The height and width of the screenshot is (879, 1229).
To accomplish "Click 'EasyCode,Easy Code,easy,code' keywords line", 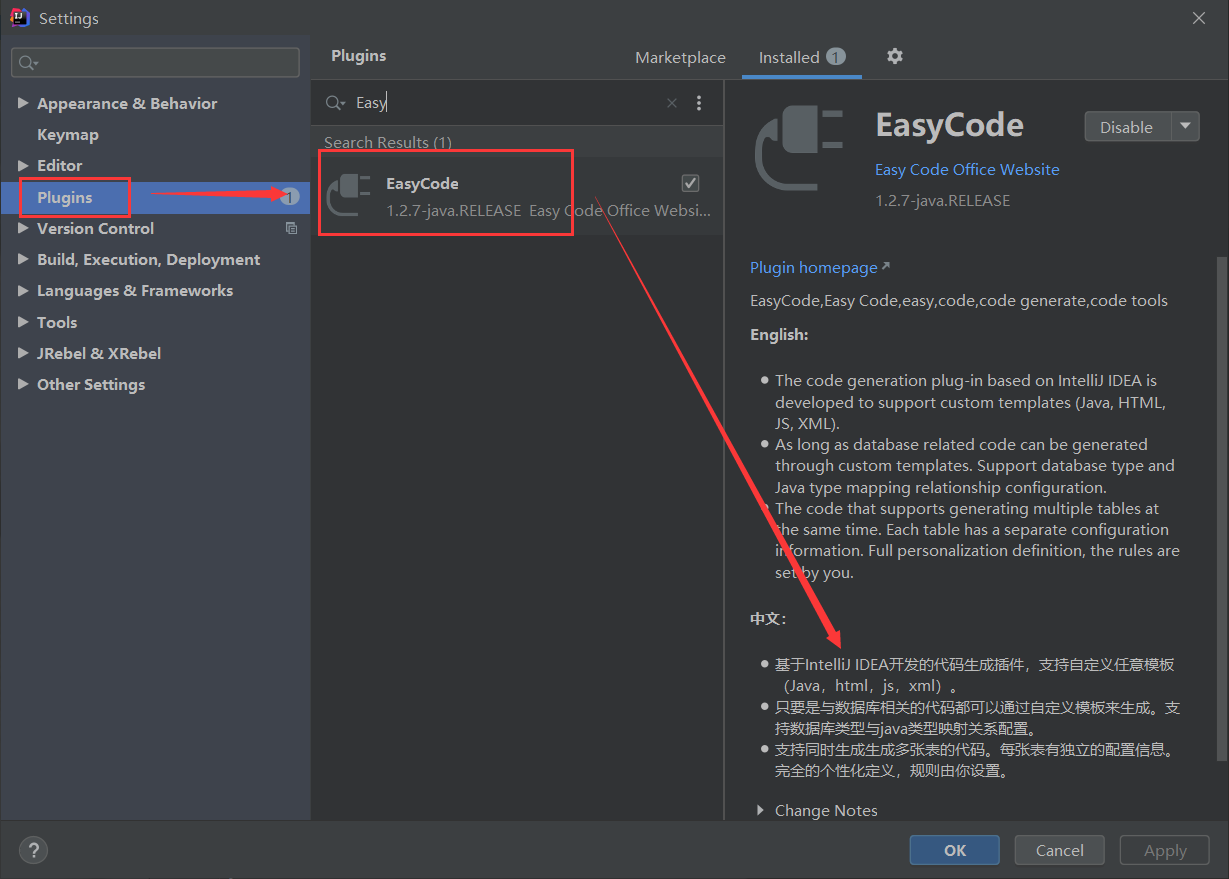I will 959,300.
